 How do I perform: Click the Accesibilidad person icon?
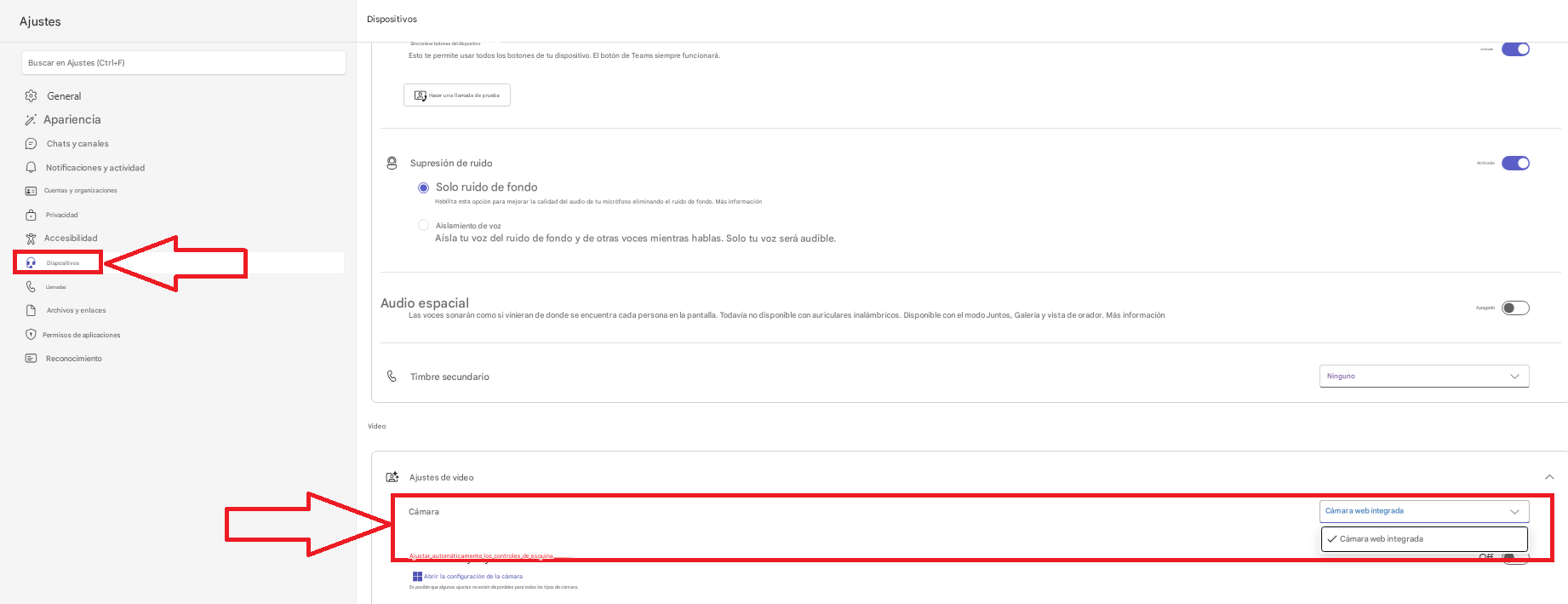(x=31, y=239)
